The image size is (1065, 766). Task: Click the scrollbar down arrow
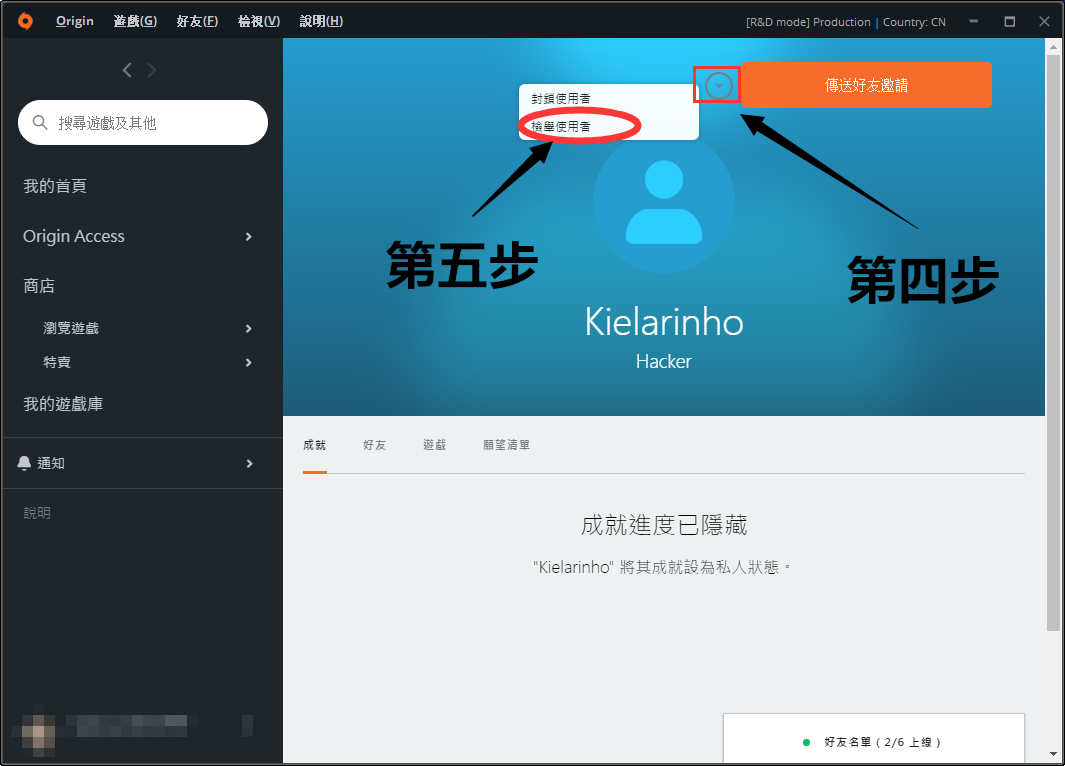click(x=1053, y=754)
